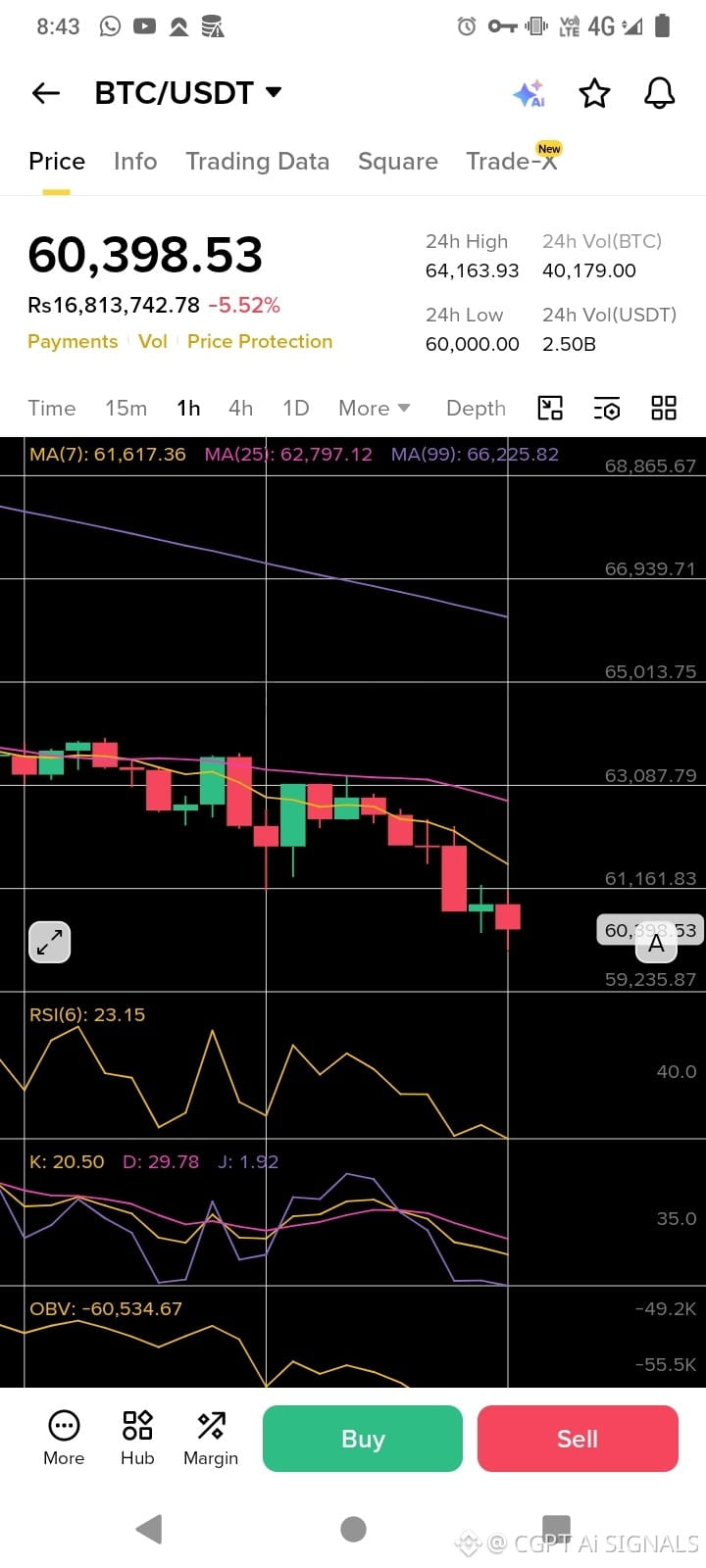This screenshot has height=1568, width=706.
Task: Tap the 24h Vol(USDT) value 2.50B
Action: tap(569, 344)
